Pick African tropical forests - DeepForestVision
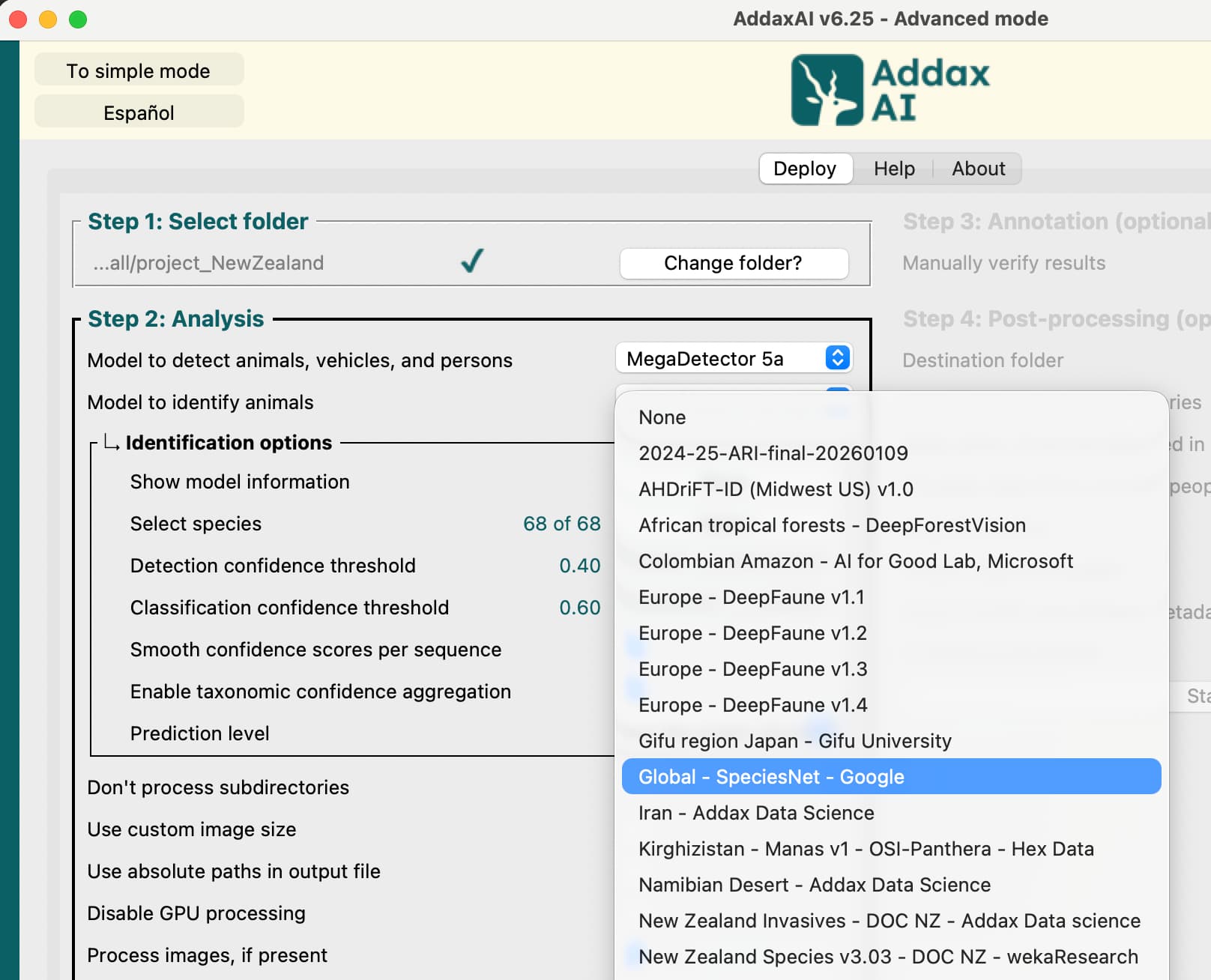 832,525
